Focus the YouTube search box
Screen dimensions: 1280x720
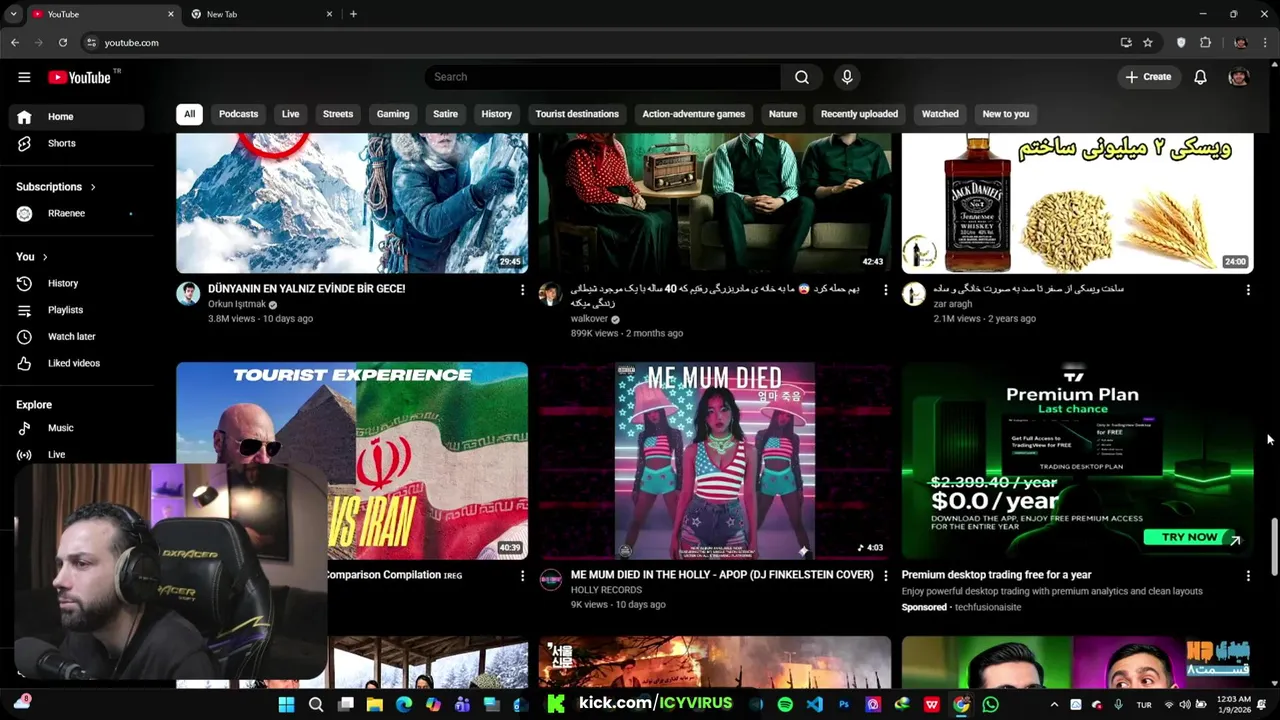(x=605, y=77)
